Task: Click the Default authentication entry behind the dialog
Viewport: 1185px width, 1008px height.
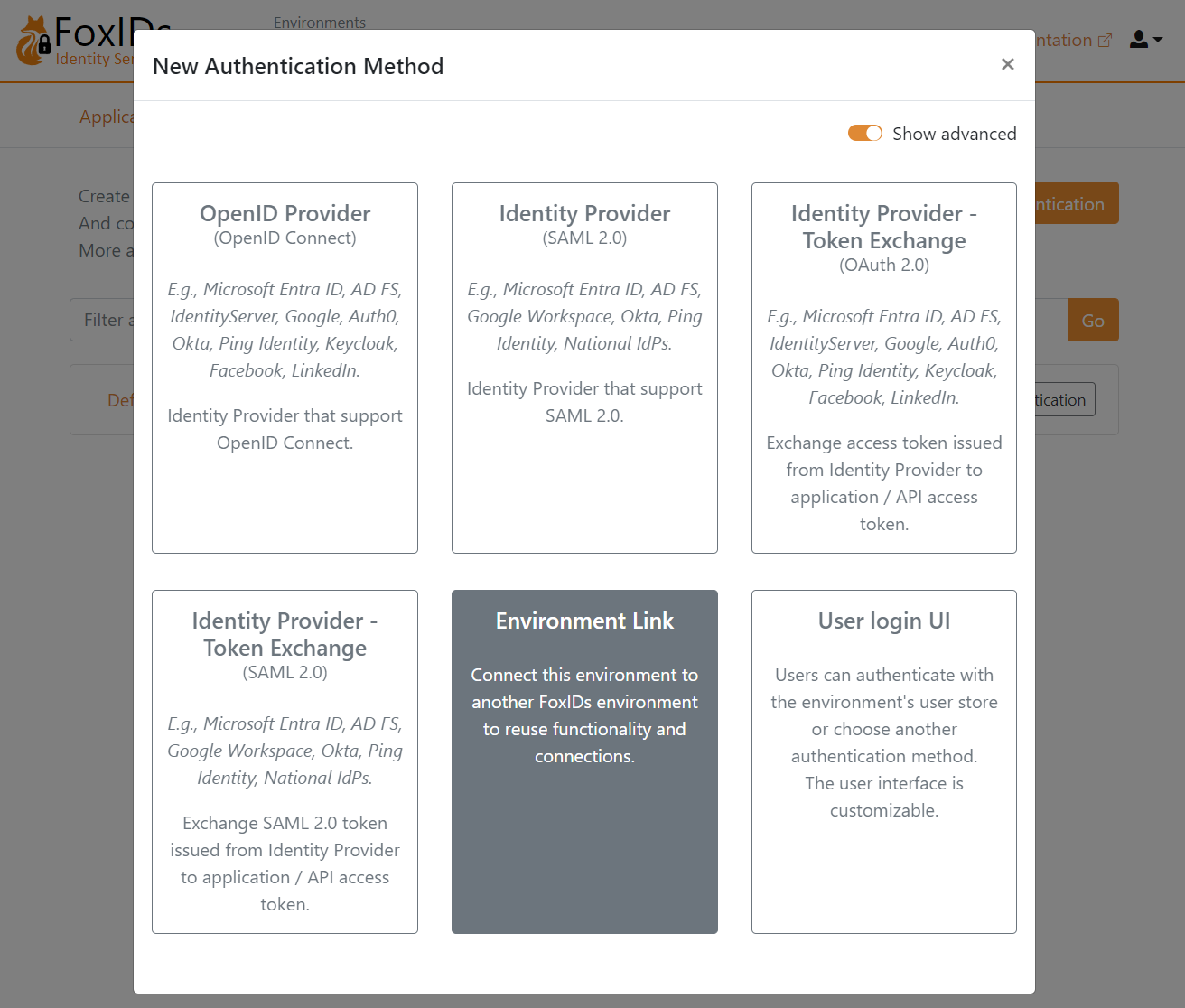Action: click(125, 399)
